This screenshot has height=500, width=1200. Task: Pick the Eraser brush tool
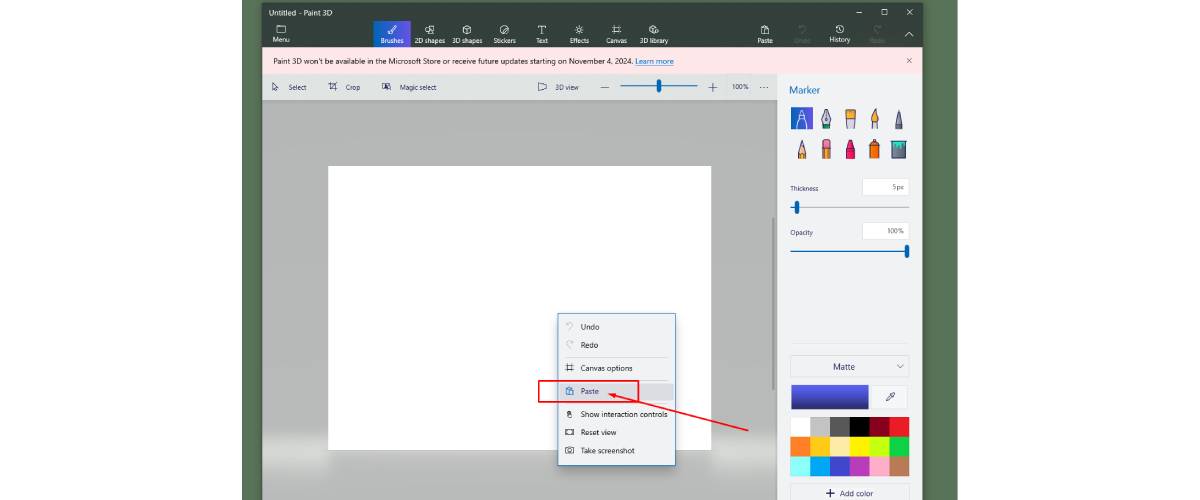click(x=826, y=149)
